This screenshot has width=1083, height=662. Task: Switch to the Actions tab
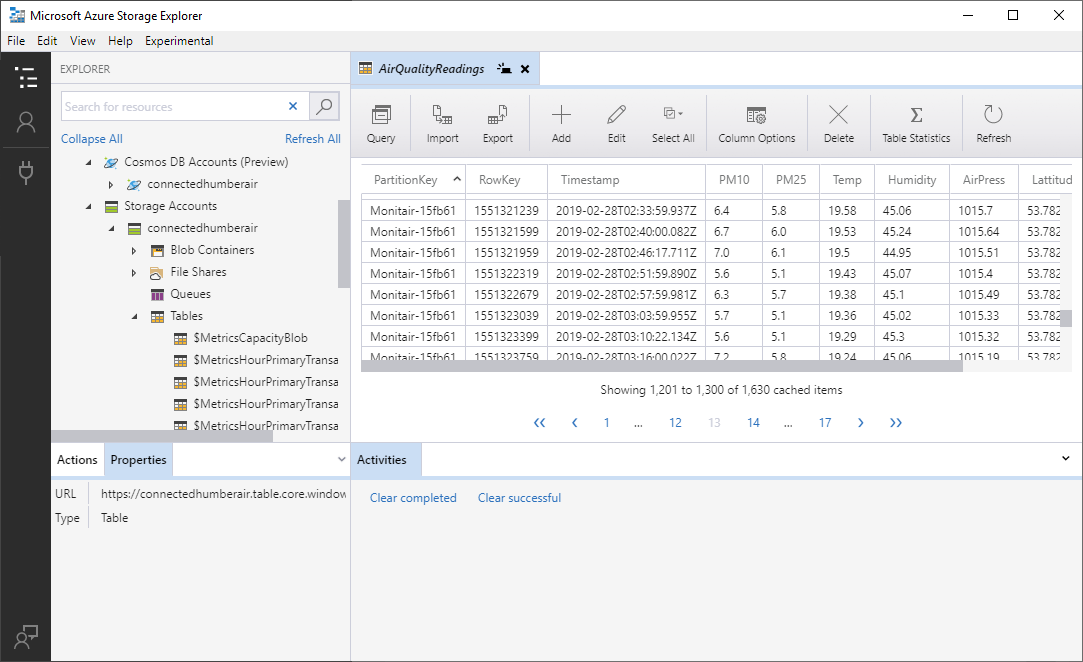coord(77,459)
